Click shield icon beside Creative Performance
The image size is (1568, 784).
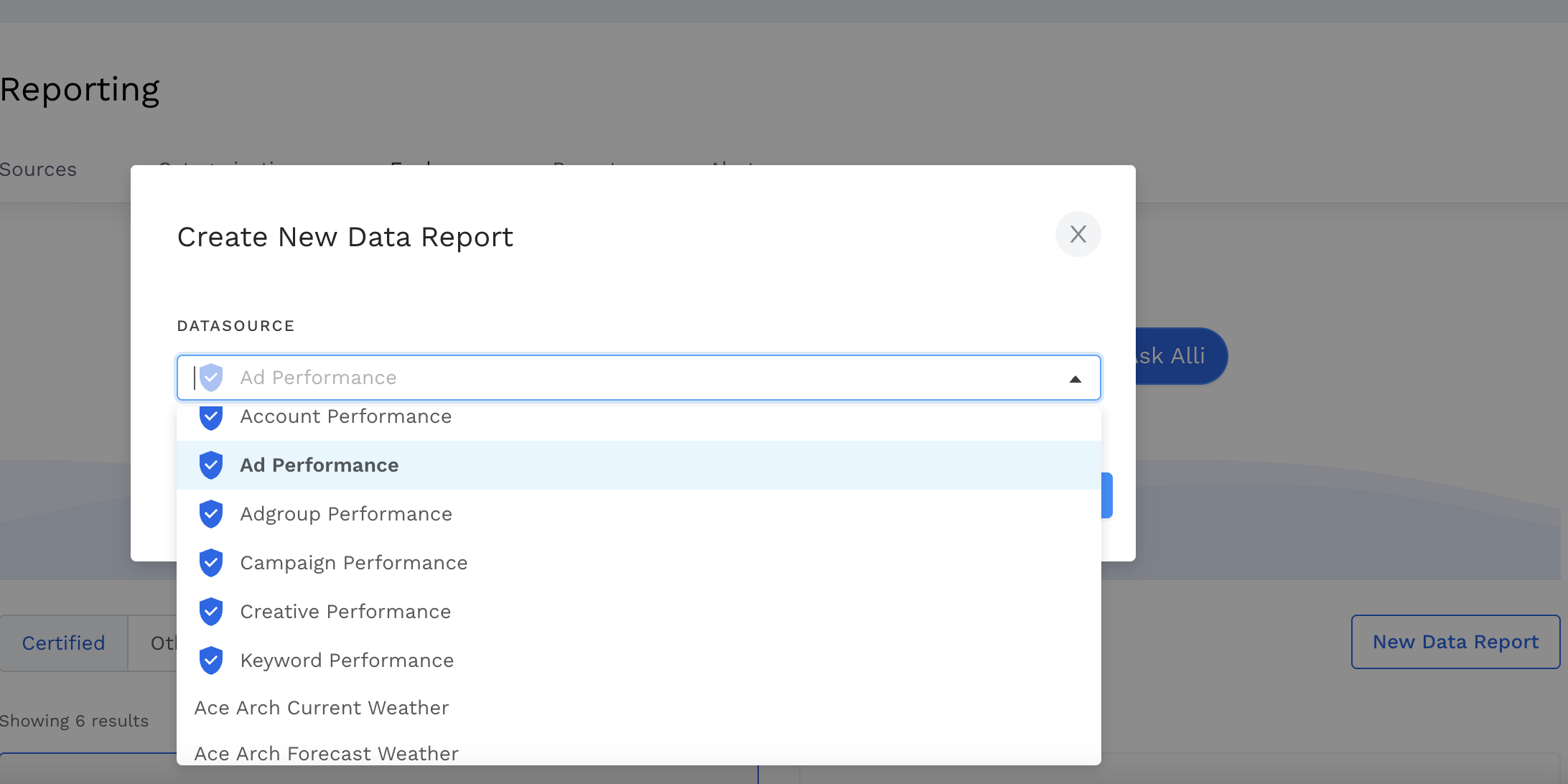coord(211,612)
